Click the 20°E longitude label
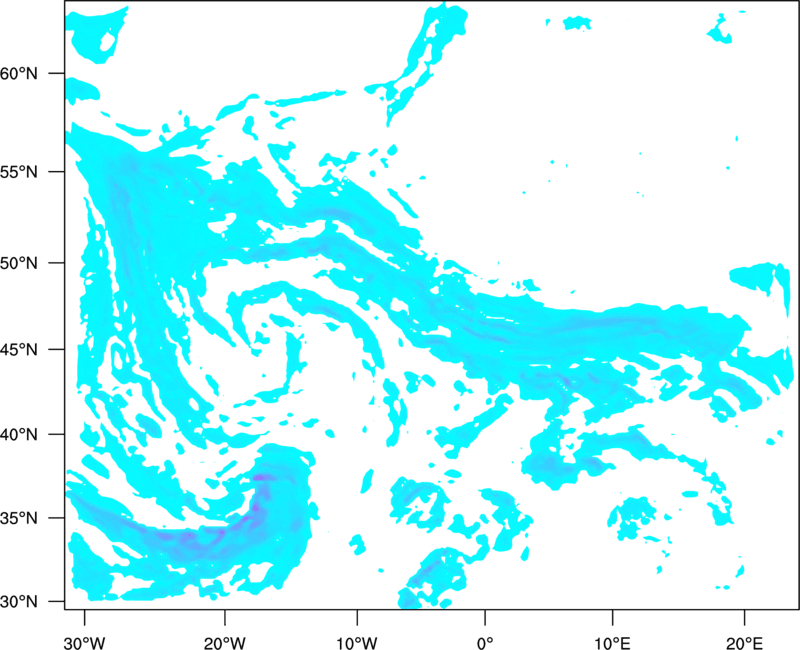The width and height of the screenshot is (800, 650). (x=744, y=643)
